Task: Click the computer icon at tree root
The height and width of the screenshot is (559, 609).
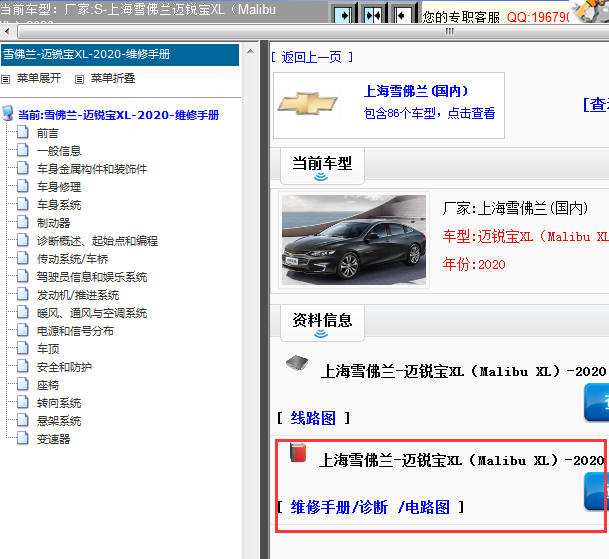Action: pos(8,113)
